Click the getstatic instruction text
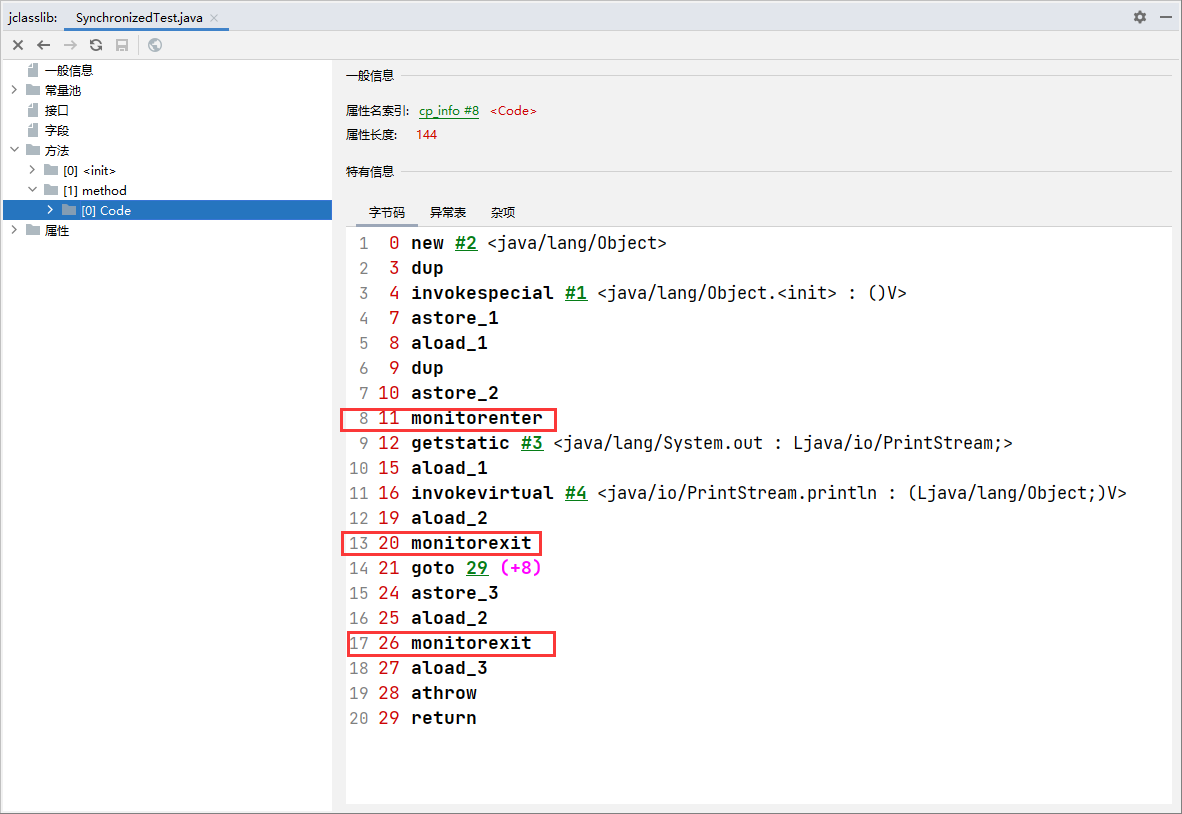The width and height of the screenshot is (1182, 814). point(460,442)
